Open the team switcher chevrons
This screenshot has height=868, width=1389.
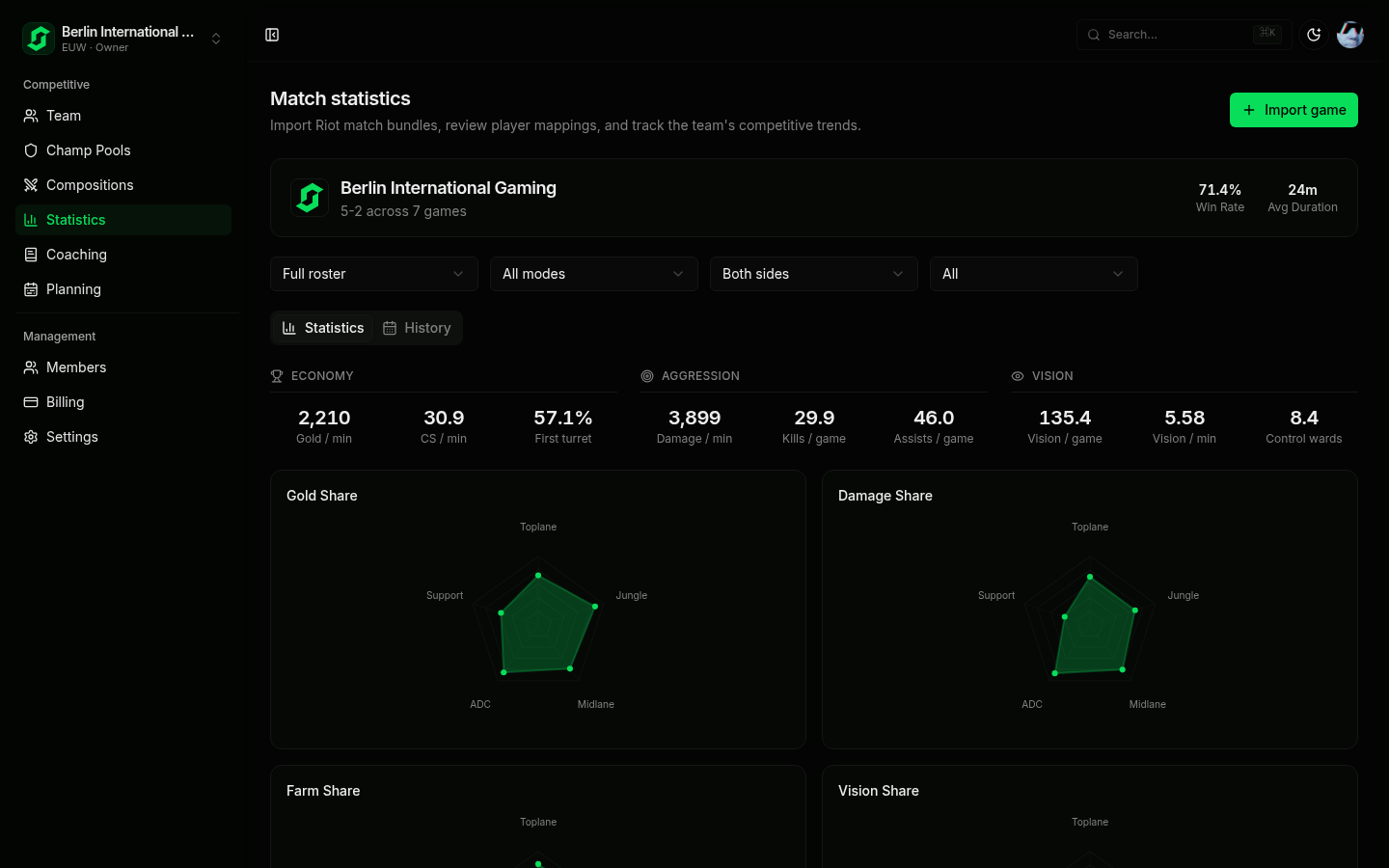(x=216, y=39)
